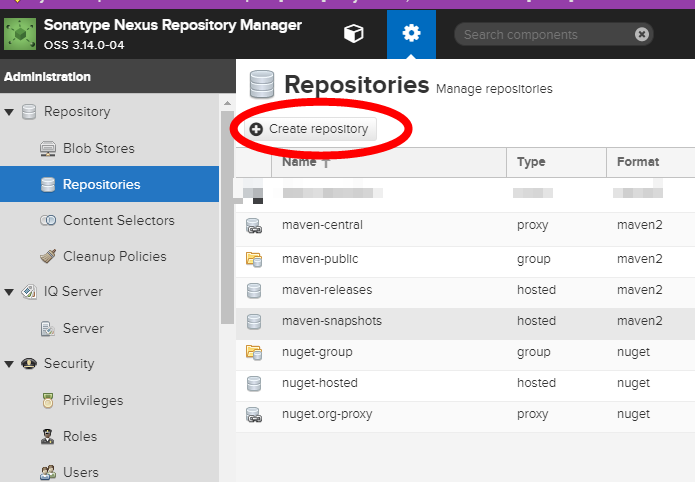Click the plus icon on Create repository
Screen dimensions: 695x482
[x=256, y=129]
